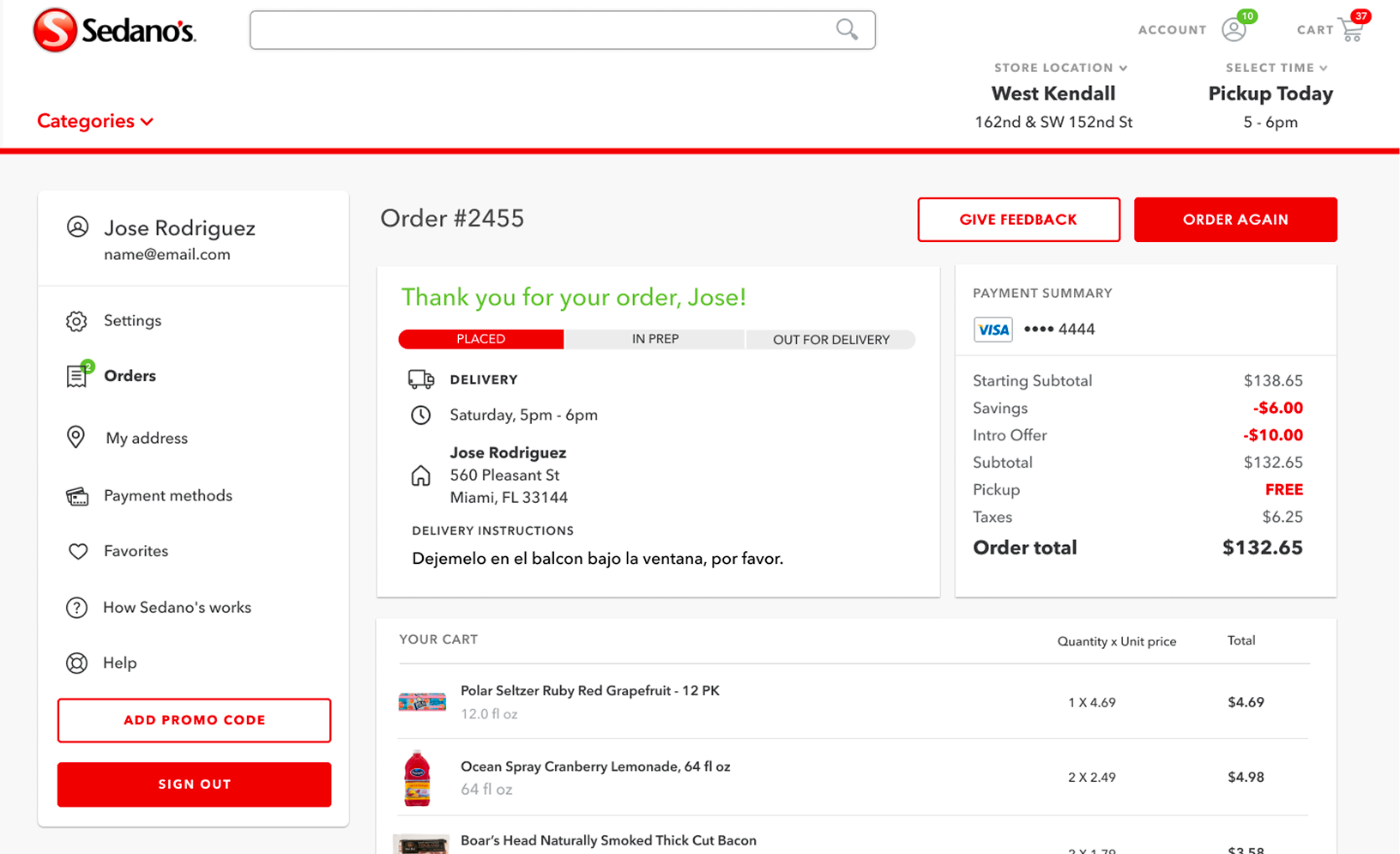Open the shopping cart icon
The height and width of the screenshot is (854, 1400).
1352,30
